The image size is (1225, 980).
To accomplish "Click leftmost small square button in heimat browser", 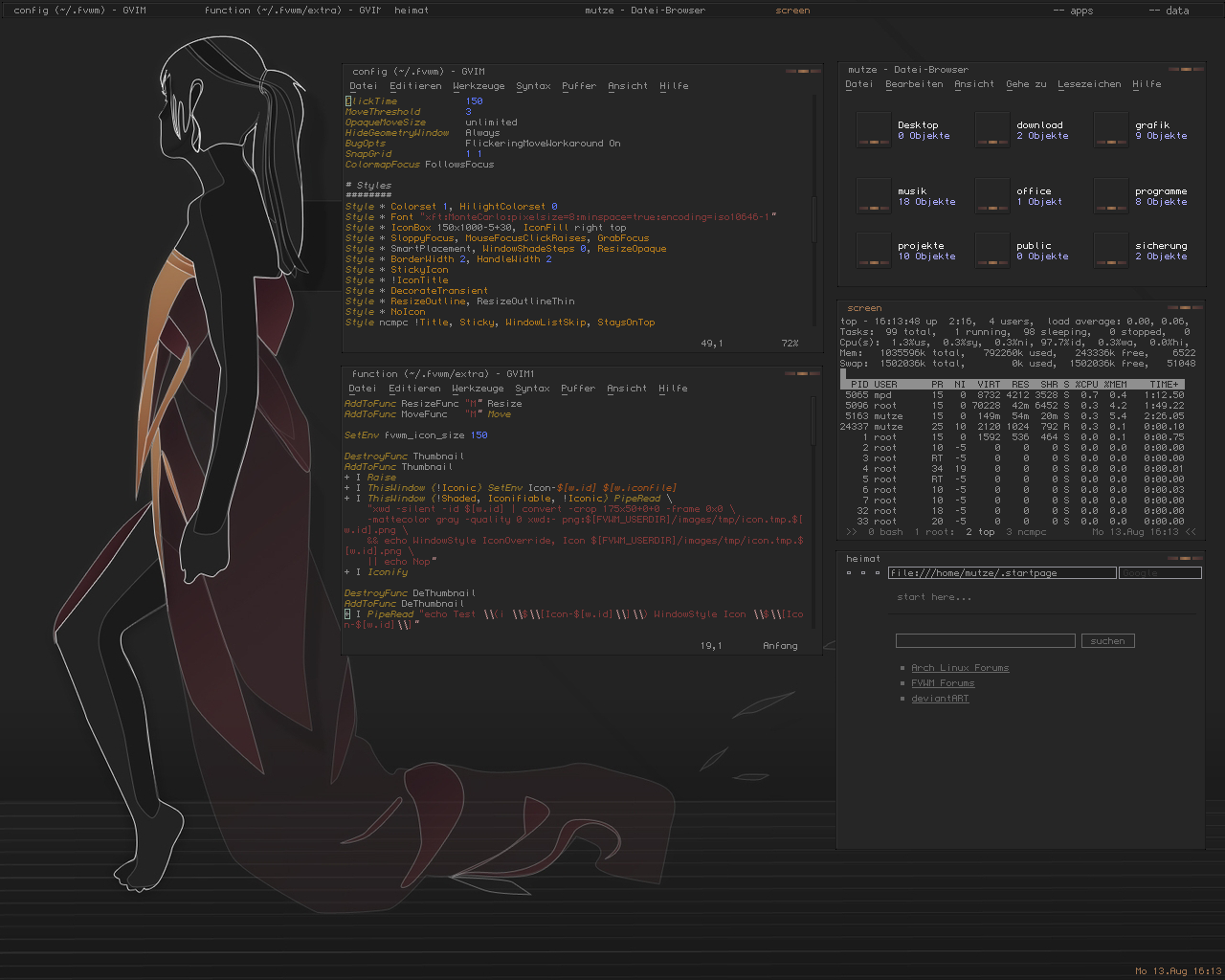I will [849, 572].
